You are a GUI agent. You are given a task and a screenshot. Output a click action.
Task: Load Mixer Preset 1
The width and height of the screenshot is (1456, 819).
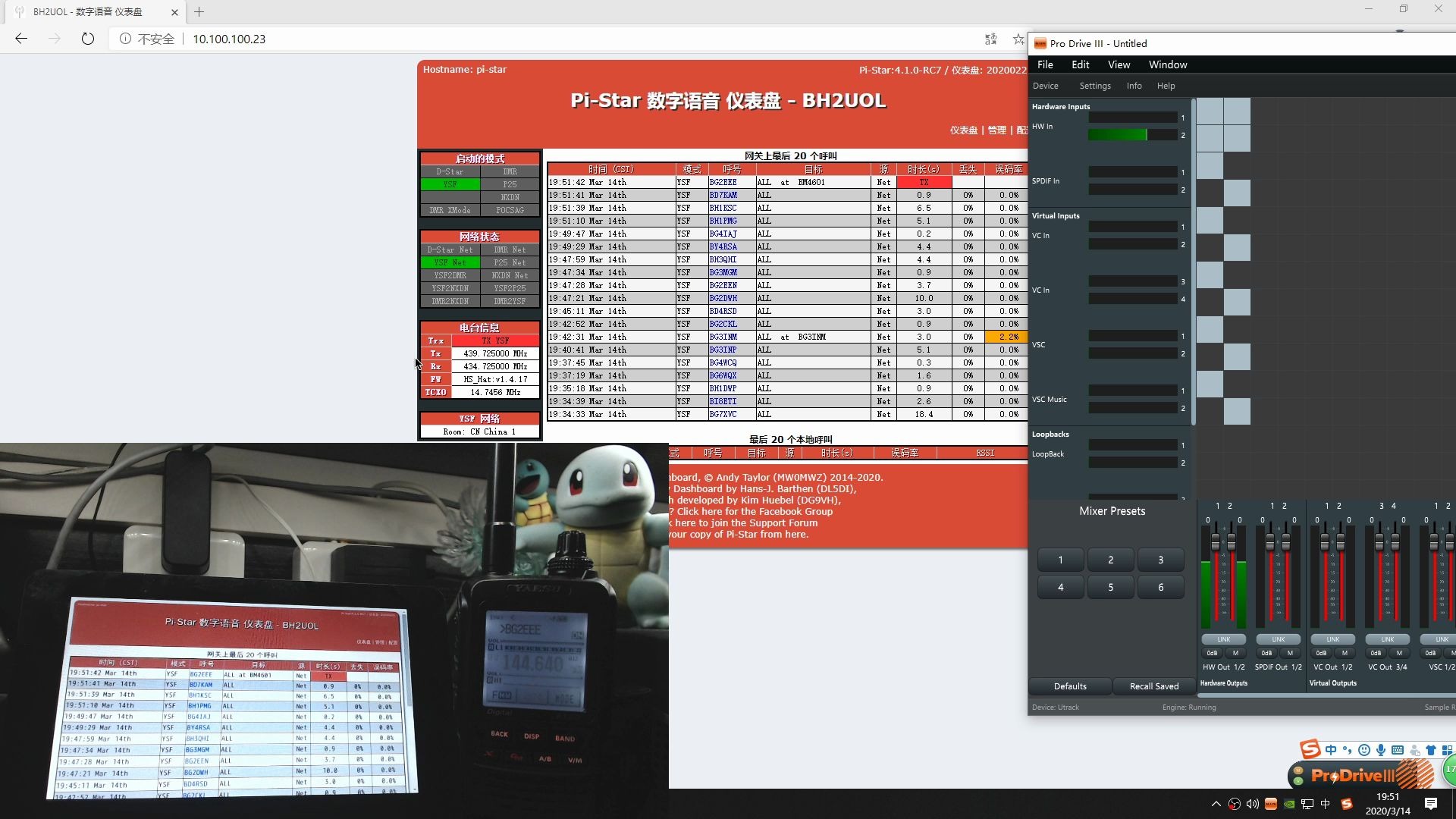[x=1060, y=560]
